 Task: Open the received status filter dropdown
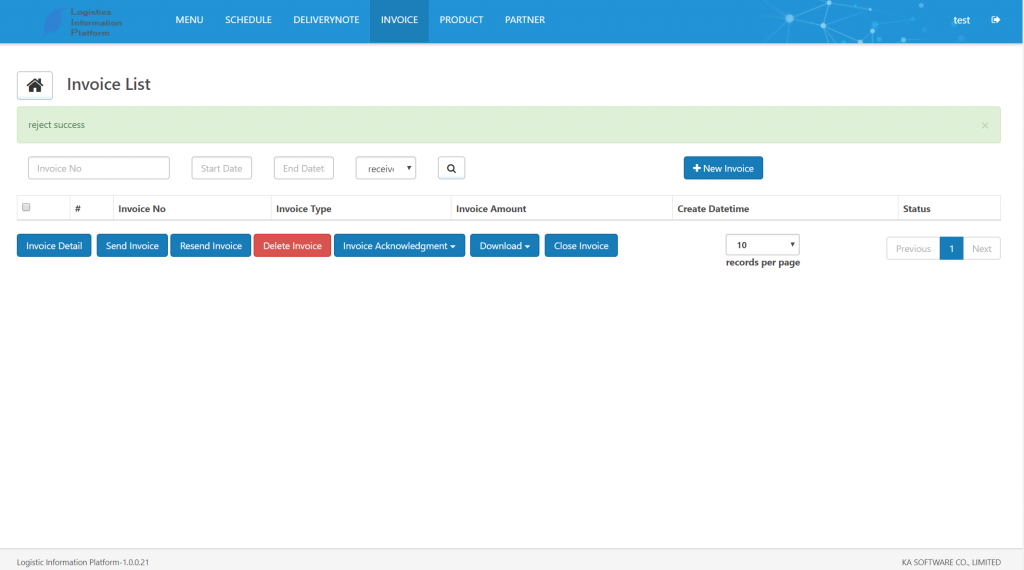point(386,168)
